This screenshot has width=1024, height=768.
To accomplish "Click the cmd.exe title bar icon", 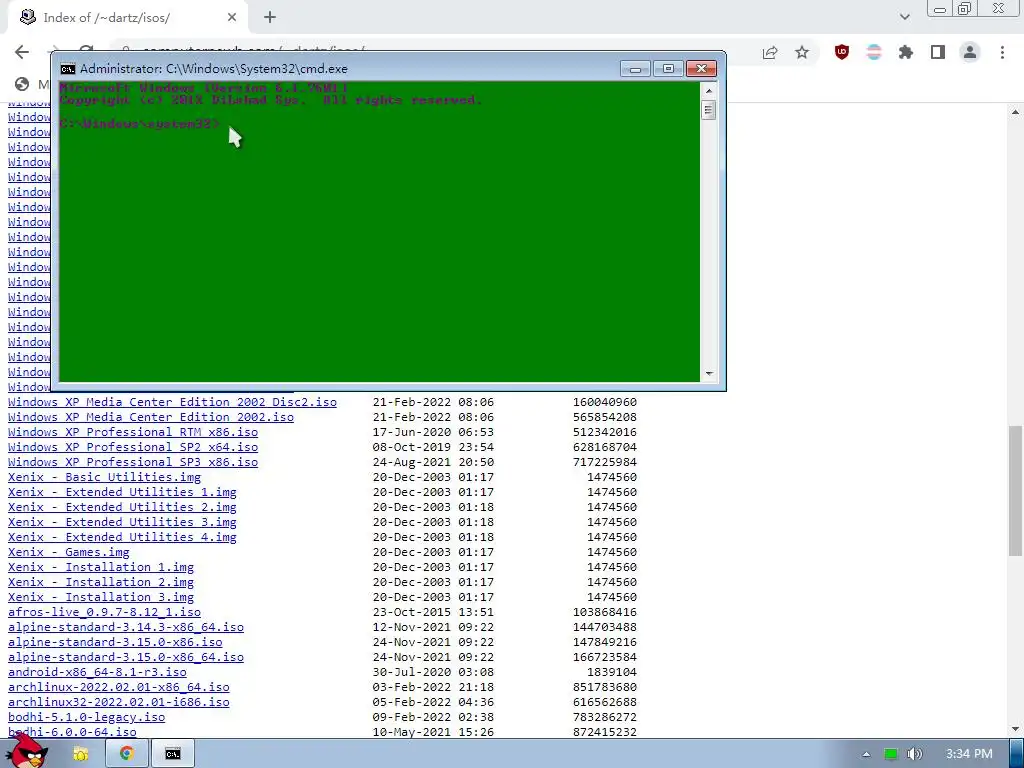I will click(x=68, y=69).
